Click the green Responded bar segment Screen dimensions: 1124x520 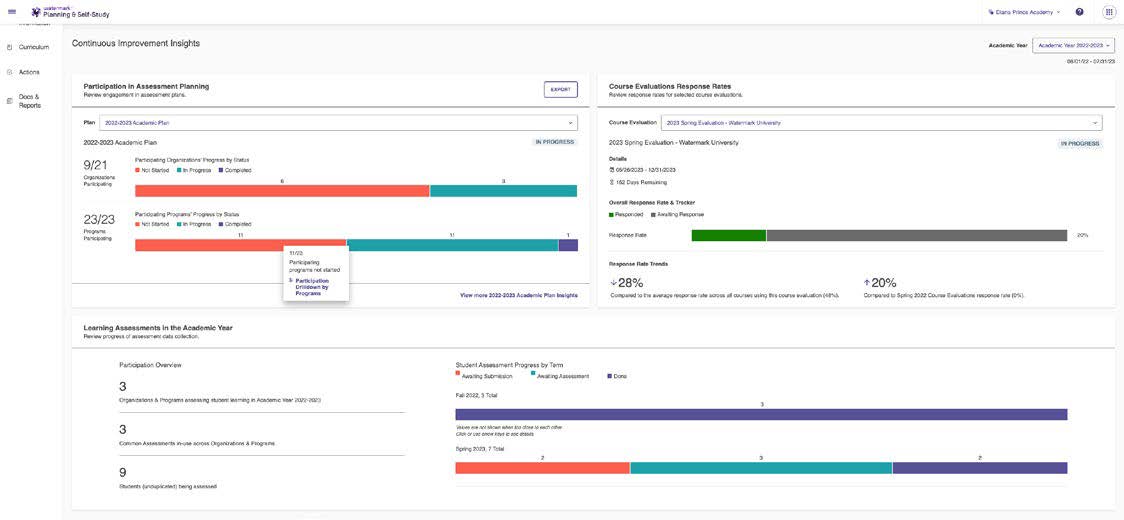pyautogui.click(x=728, y=235)
